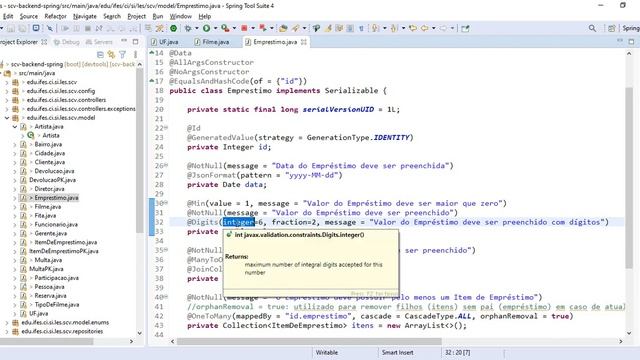
Task: Switch to the Servers view tab
Action: pyautogui.click(x=99, y=42)
